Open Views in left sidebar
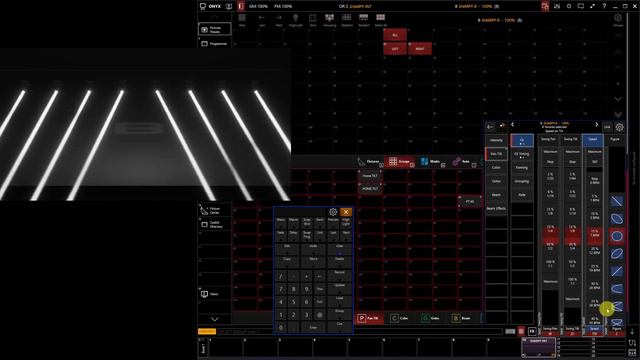This screenshot has width=640, height=360. pos(215,294)
